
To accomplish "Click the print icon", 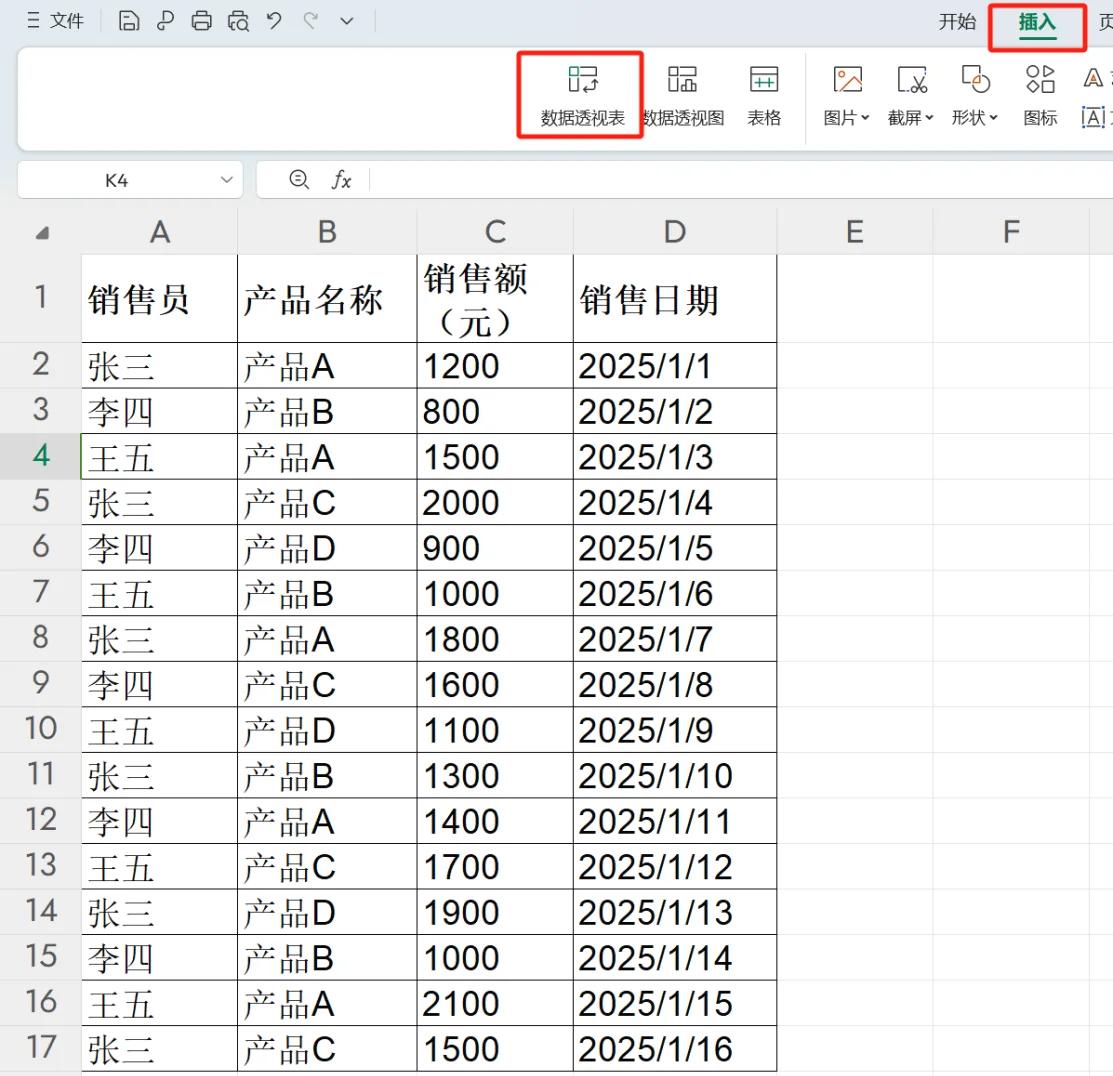I will (202, 21).
